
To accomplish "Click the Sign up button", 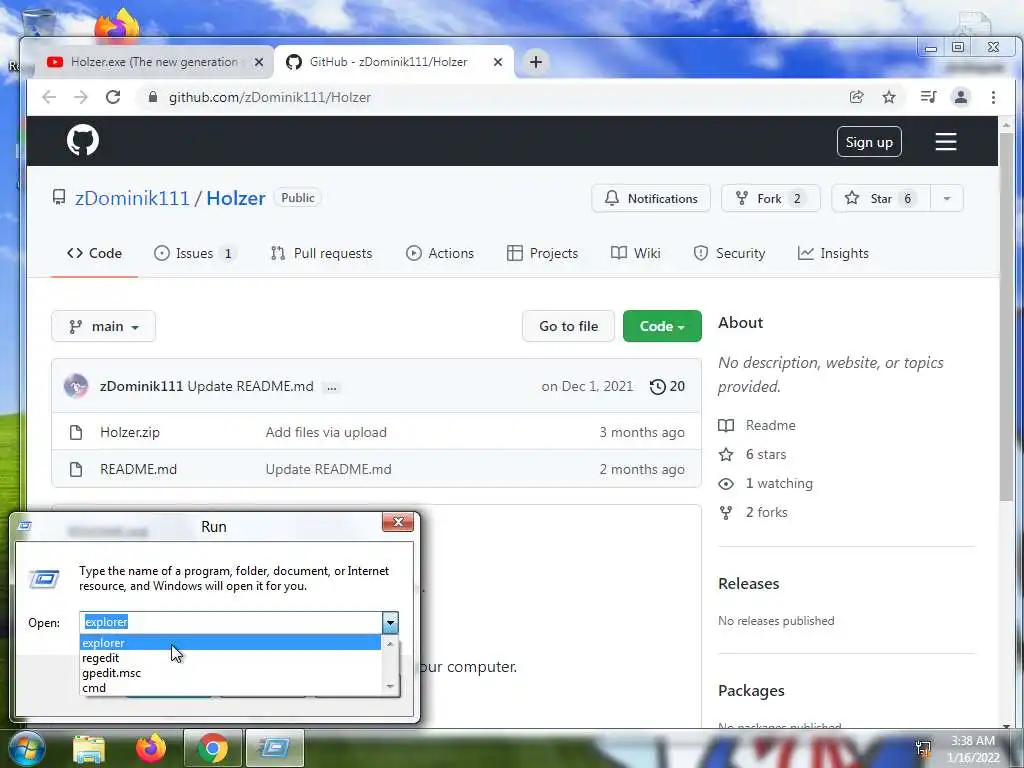I will point(869,142).
